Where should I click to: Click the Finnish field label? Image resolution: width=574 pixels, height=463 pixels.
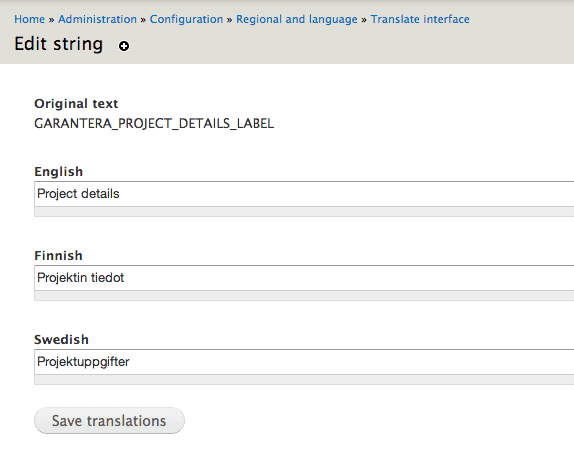[59, 255]
